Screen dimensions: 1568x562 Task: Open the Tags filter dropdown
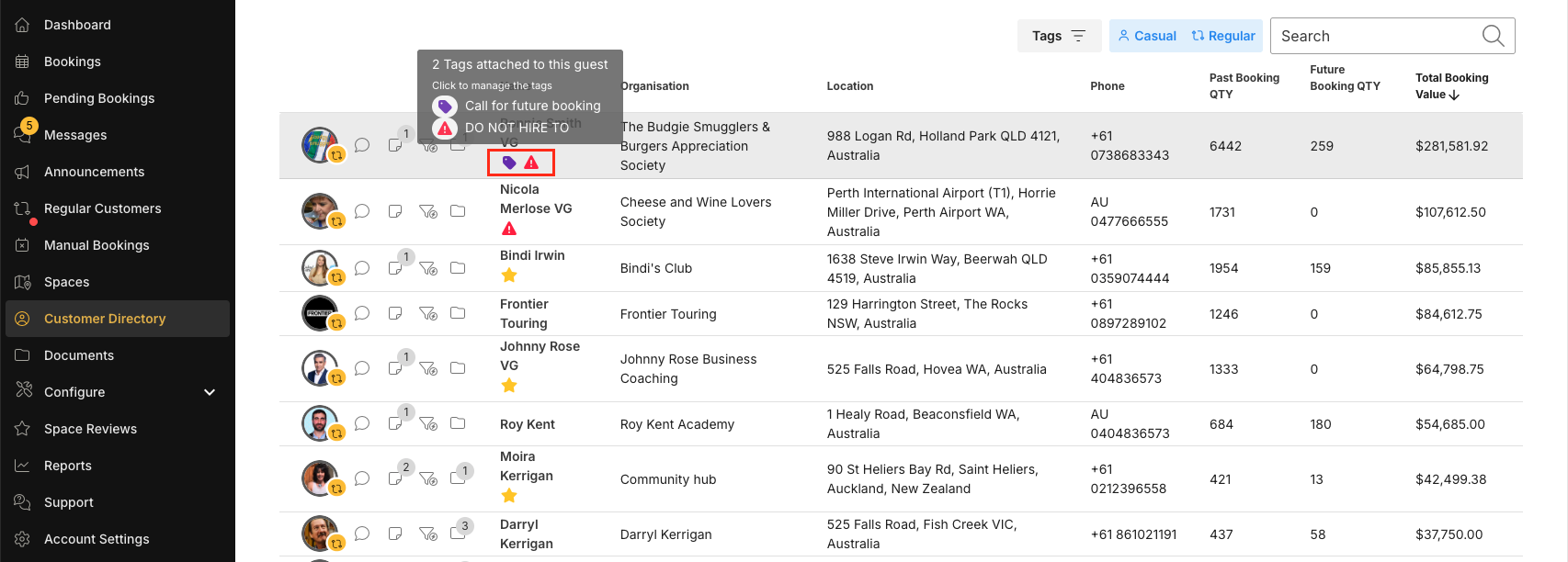tap(1059, 36)
